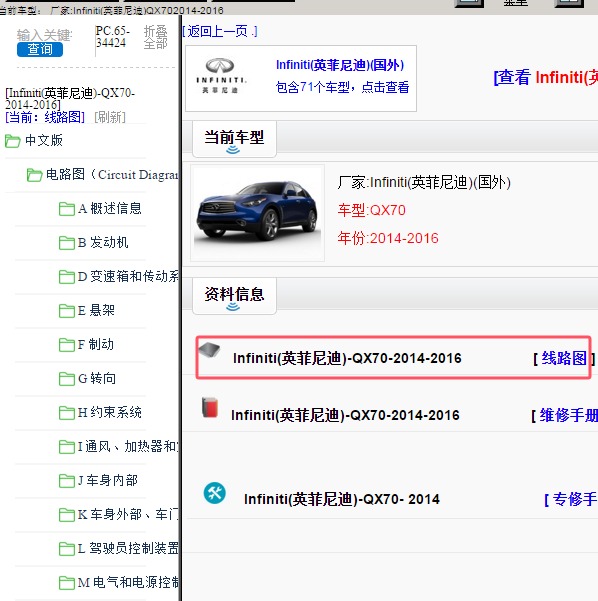
Task: Open folder icon for G 转向
Action: (67, 379)
